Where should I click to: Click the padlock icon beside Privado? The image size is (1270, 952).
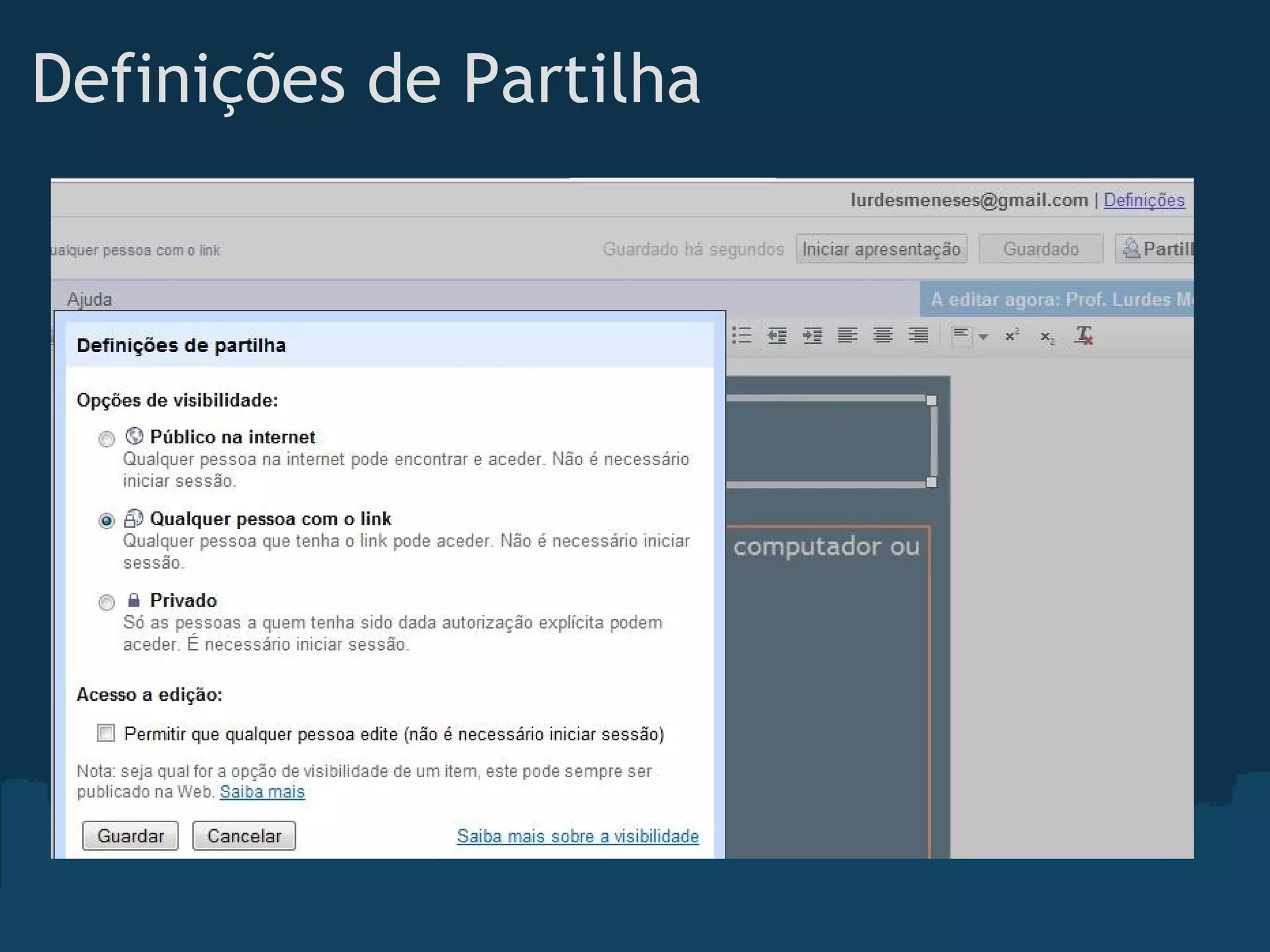click(133, 600)
